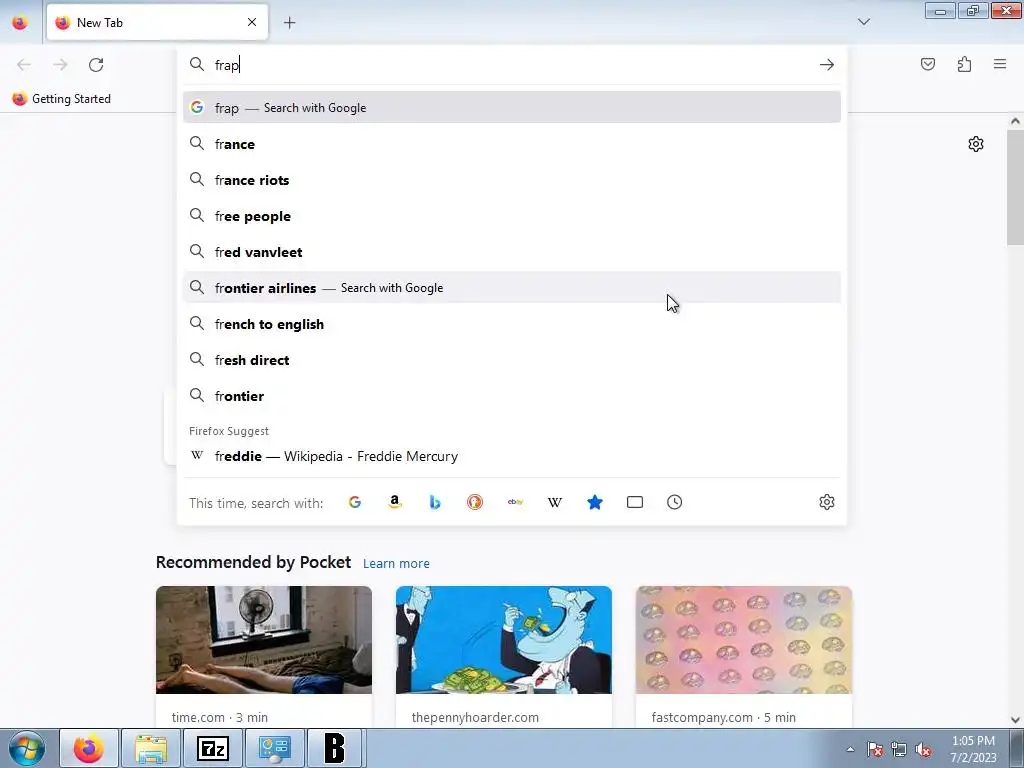This screenshot has height=768, width=1024.
Task: Choose the france suggestion
Action: click(512, 144)
